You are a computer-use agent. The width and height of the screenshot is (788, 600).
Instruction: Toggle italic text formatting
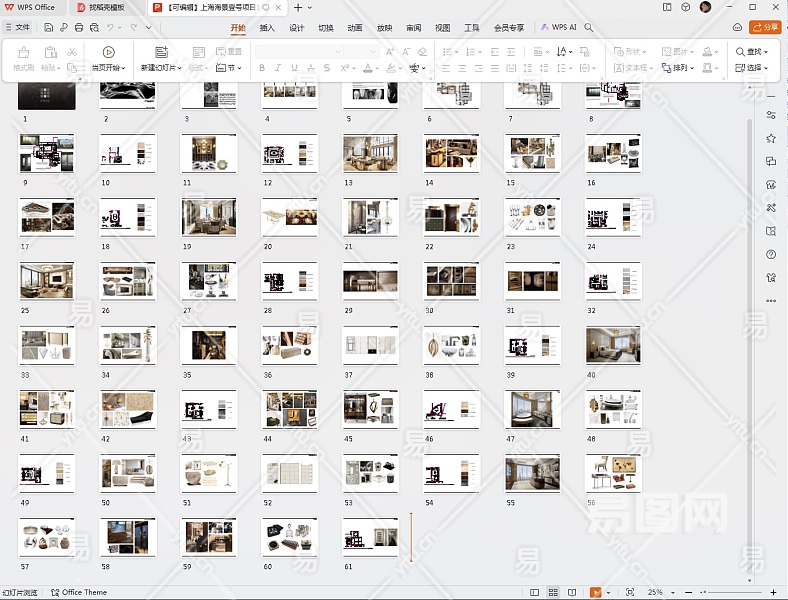pos(279,68)
